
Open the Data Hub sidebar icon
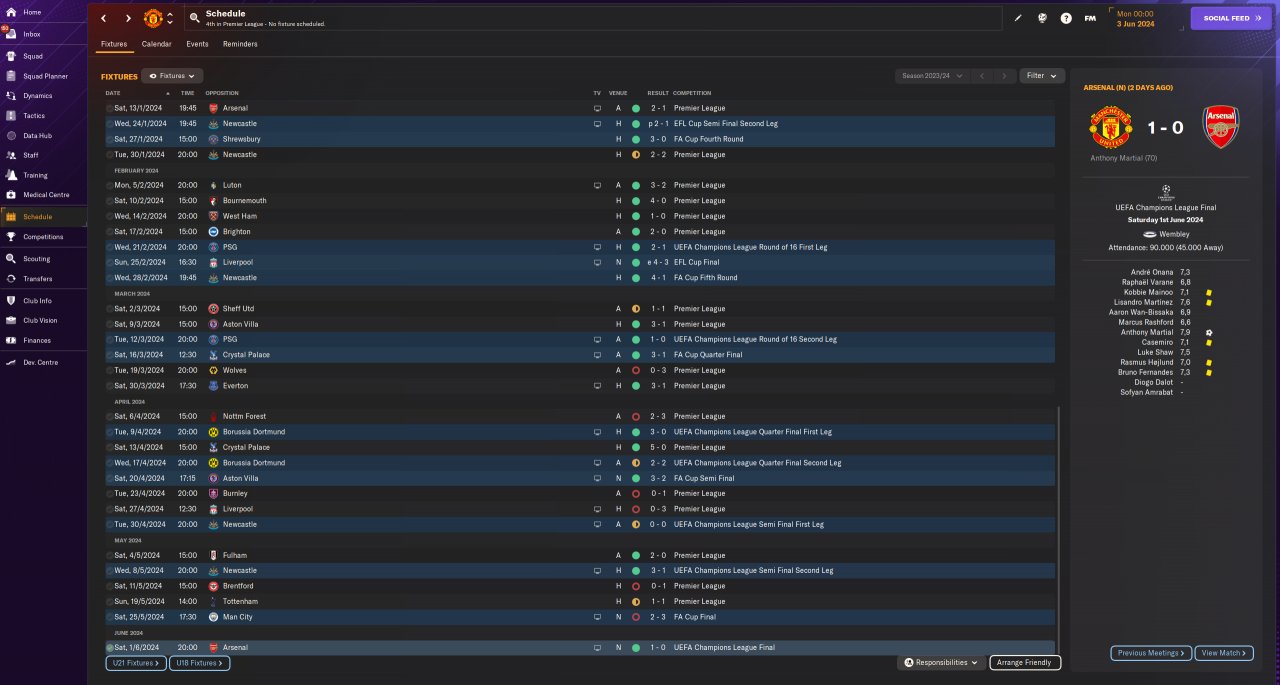point(11,135)
